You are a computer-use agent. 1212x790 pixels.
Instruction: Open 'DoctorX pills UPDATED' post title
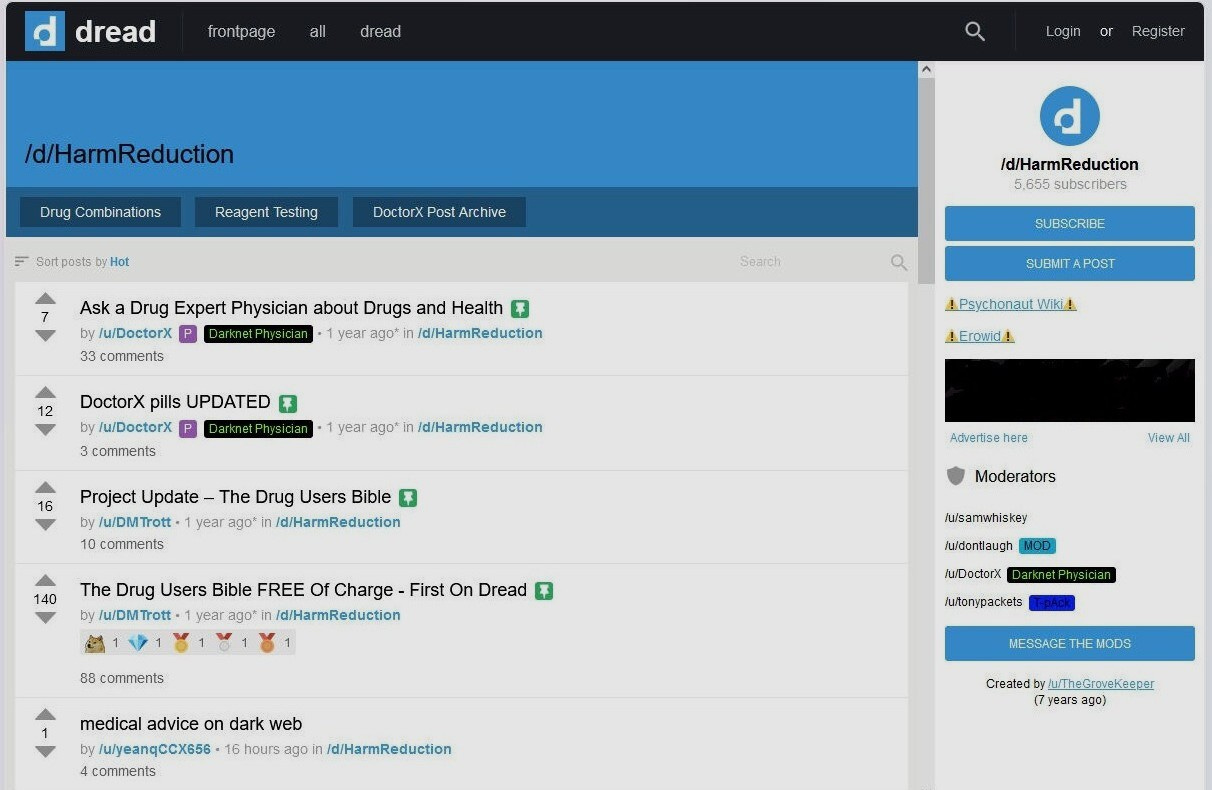coord(175,402)
